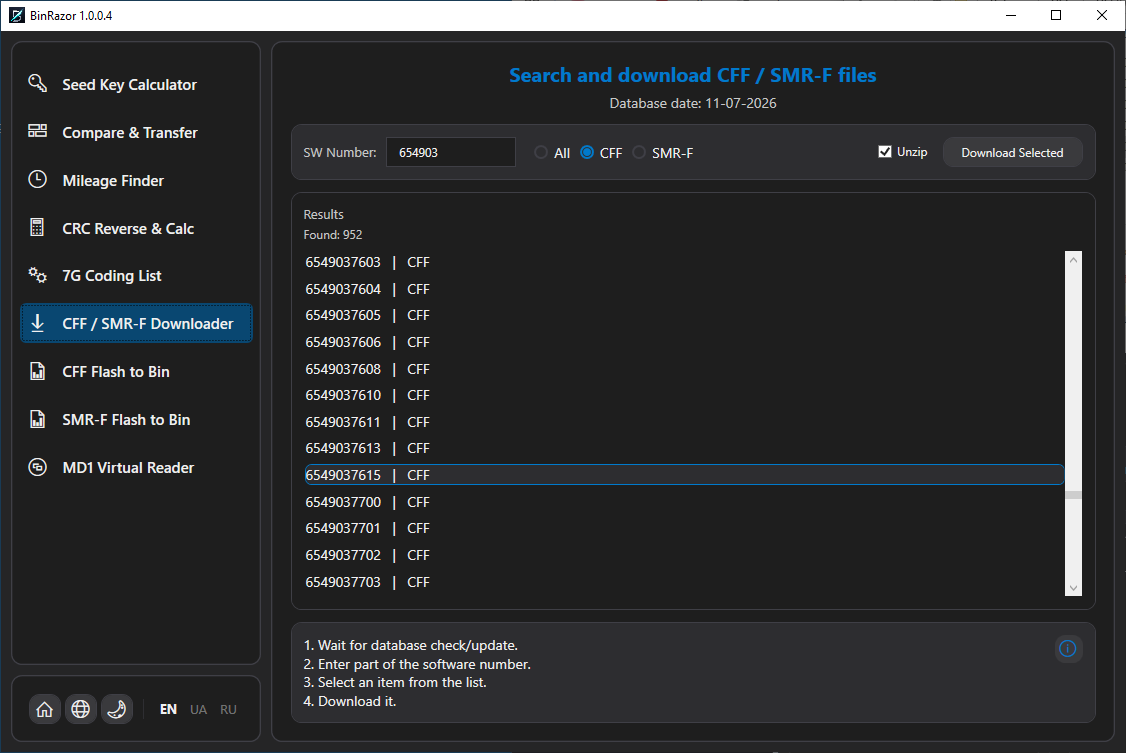Screen dimensions: 1126x753
Task: Switch language to EN
Action: (x=168, y=709)
